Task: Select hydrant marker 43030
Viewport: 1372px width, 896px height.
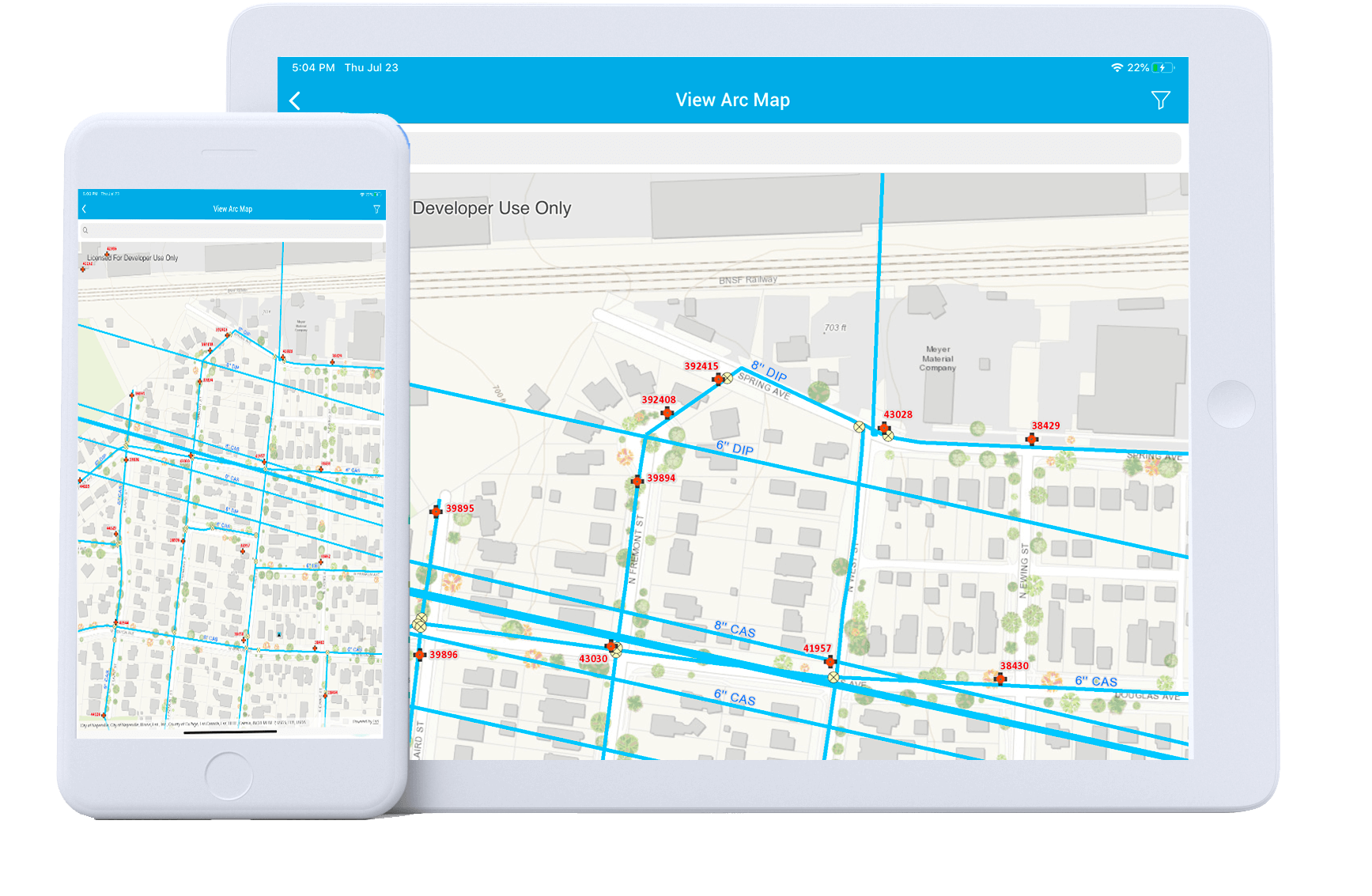Action: pyautogui.click(x=610, y=646)
